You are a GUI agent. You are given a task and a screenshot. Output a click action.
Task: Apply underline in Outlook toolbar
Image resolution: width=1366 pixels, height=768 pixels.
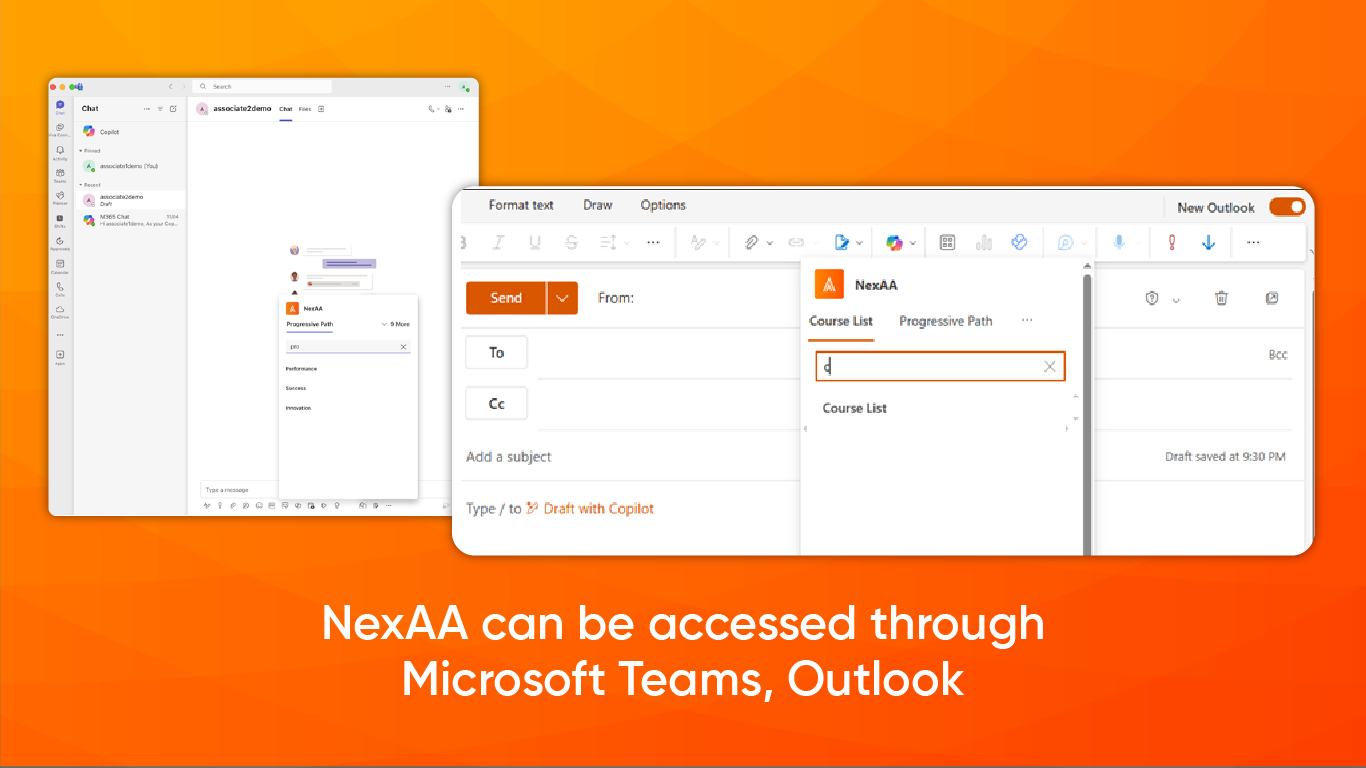coord(535,242)
